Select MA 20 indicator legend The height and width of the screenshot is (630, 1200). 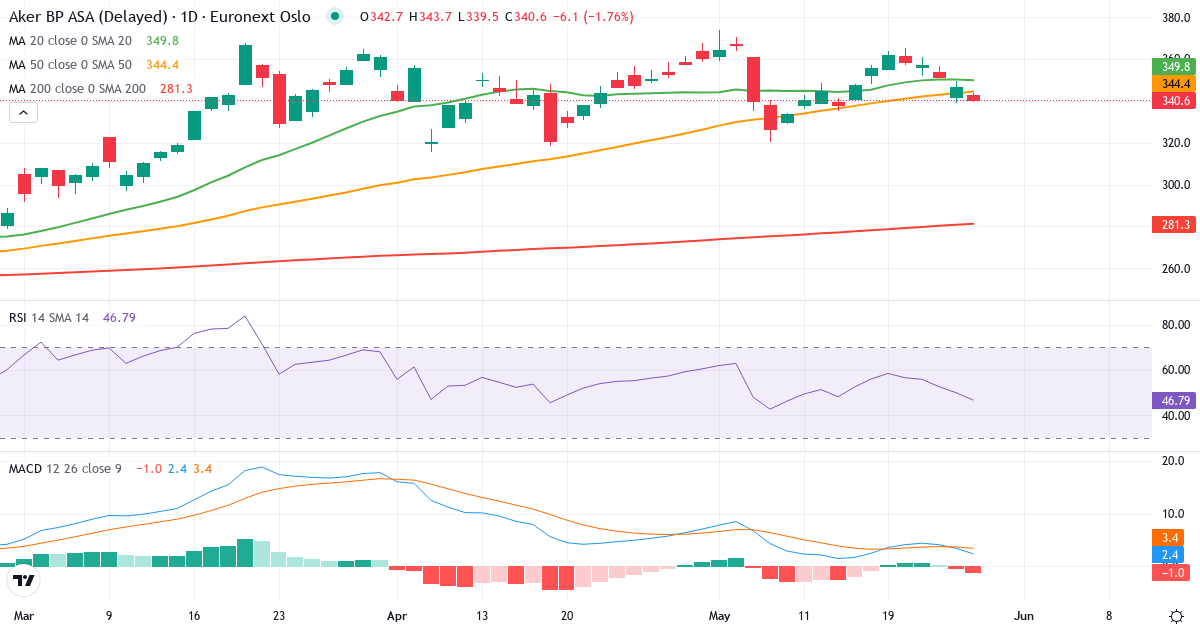[x=94, y=41]
